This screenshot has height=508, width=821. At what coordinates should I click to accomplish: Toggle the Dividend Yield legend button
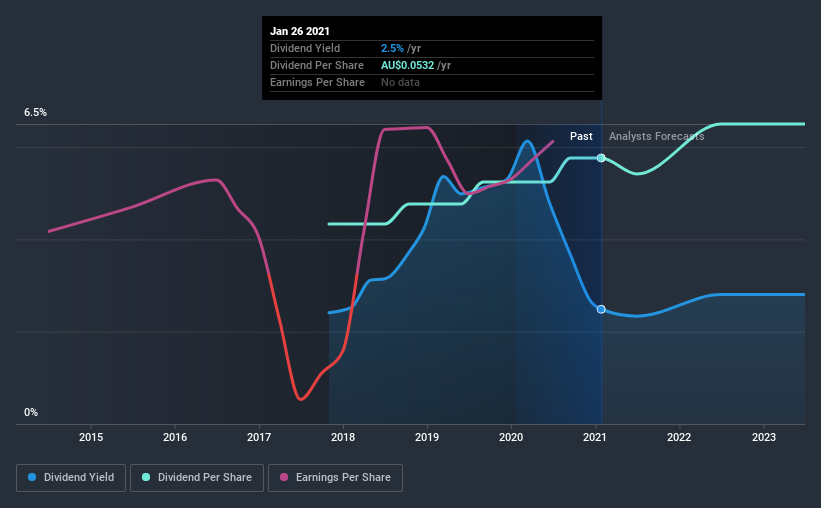click(71, 478)
